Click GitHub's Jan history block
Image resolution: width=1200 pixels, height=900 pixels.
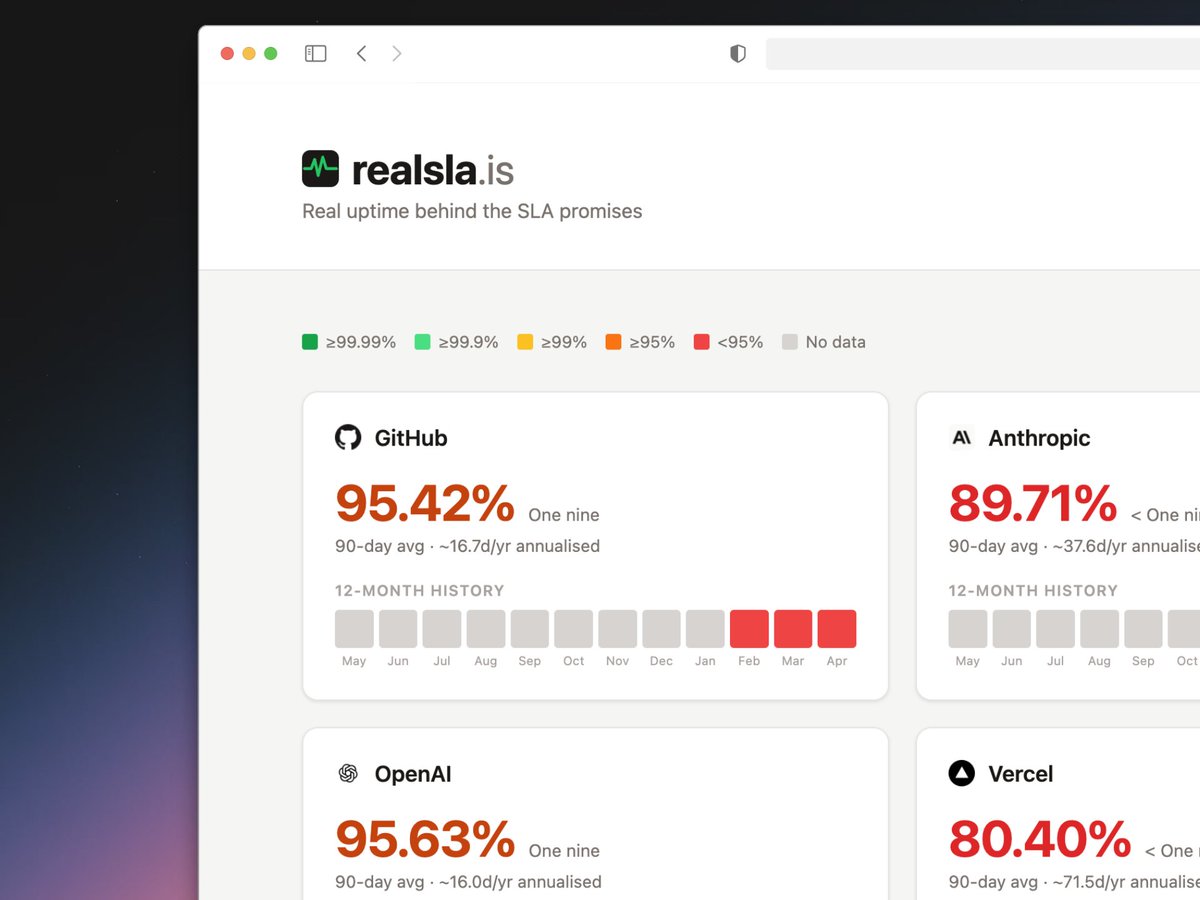click(x=705, y=629)
